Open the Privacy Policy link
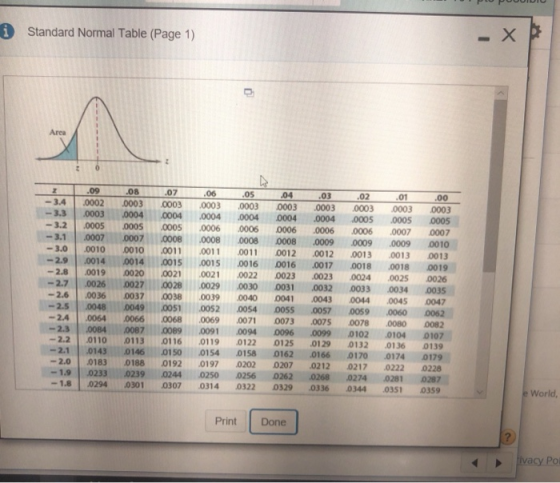560x483 pixels. (538, 460)
